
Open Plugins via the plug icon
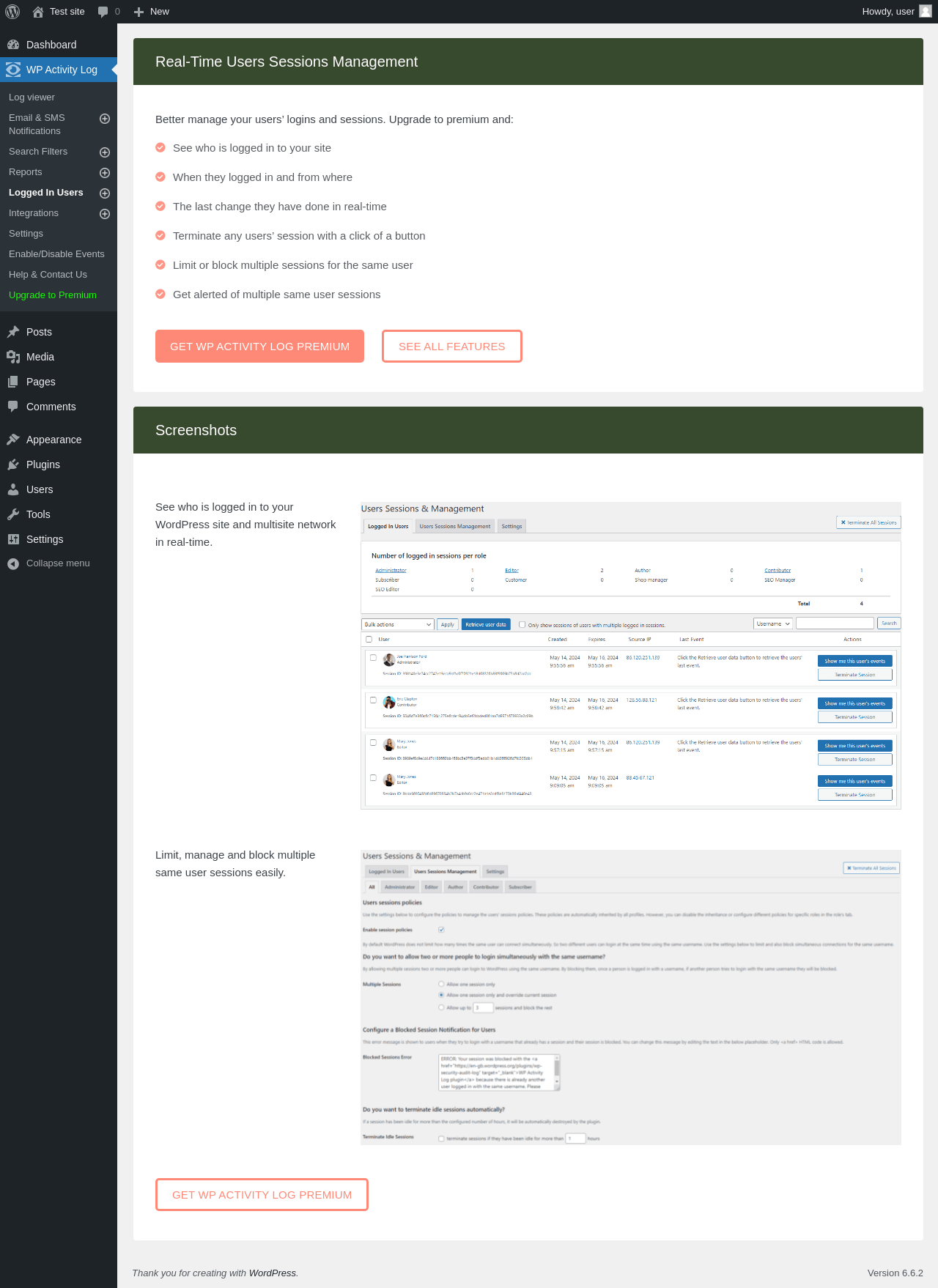coord(13,465)
